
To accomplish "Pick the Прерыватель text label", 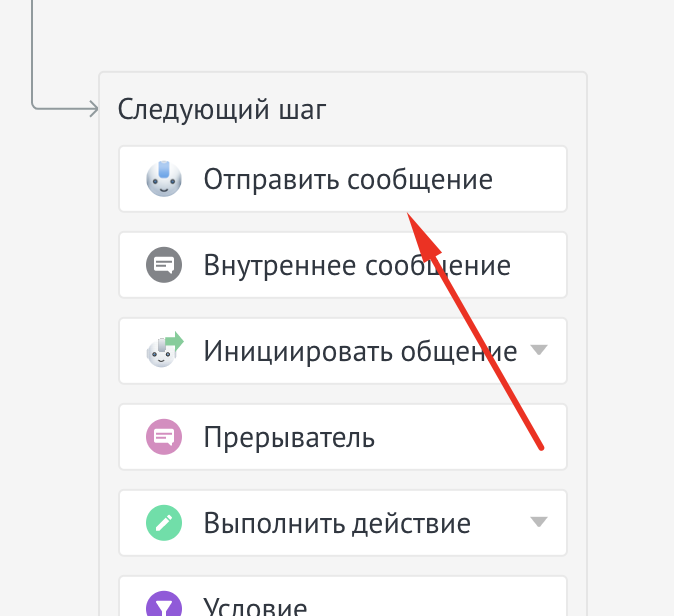I will [289, 438].
